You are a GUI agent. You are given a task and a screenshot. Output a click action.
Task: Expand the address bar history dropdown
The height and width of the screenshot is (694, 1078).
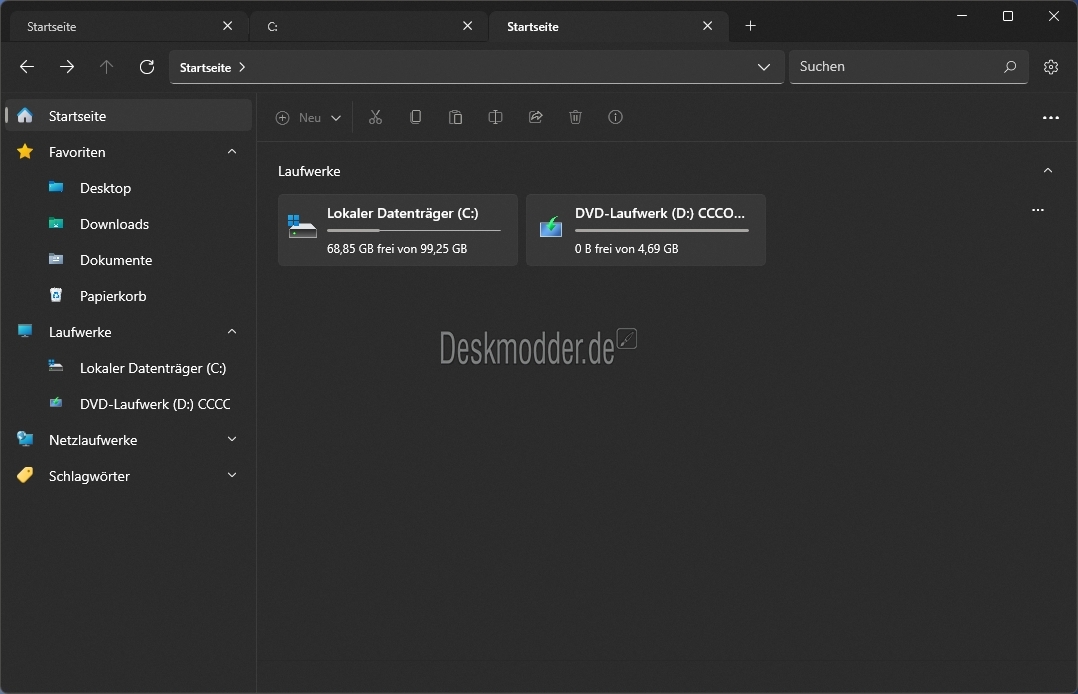pos(763,67)
